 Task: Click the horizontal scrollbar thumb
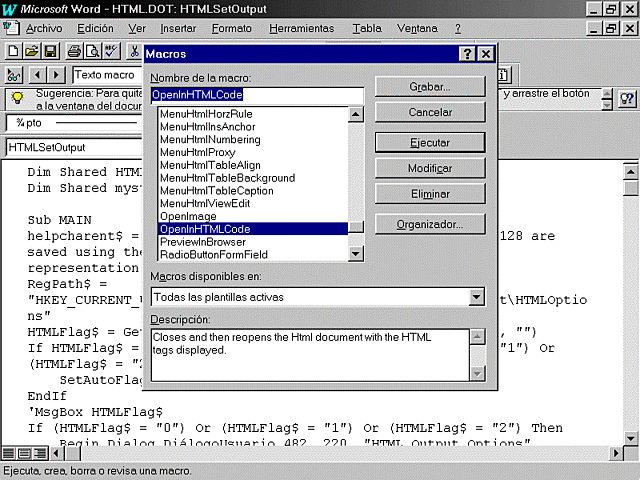click(x=73, y=453)
